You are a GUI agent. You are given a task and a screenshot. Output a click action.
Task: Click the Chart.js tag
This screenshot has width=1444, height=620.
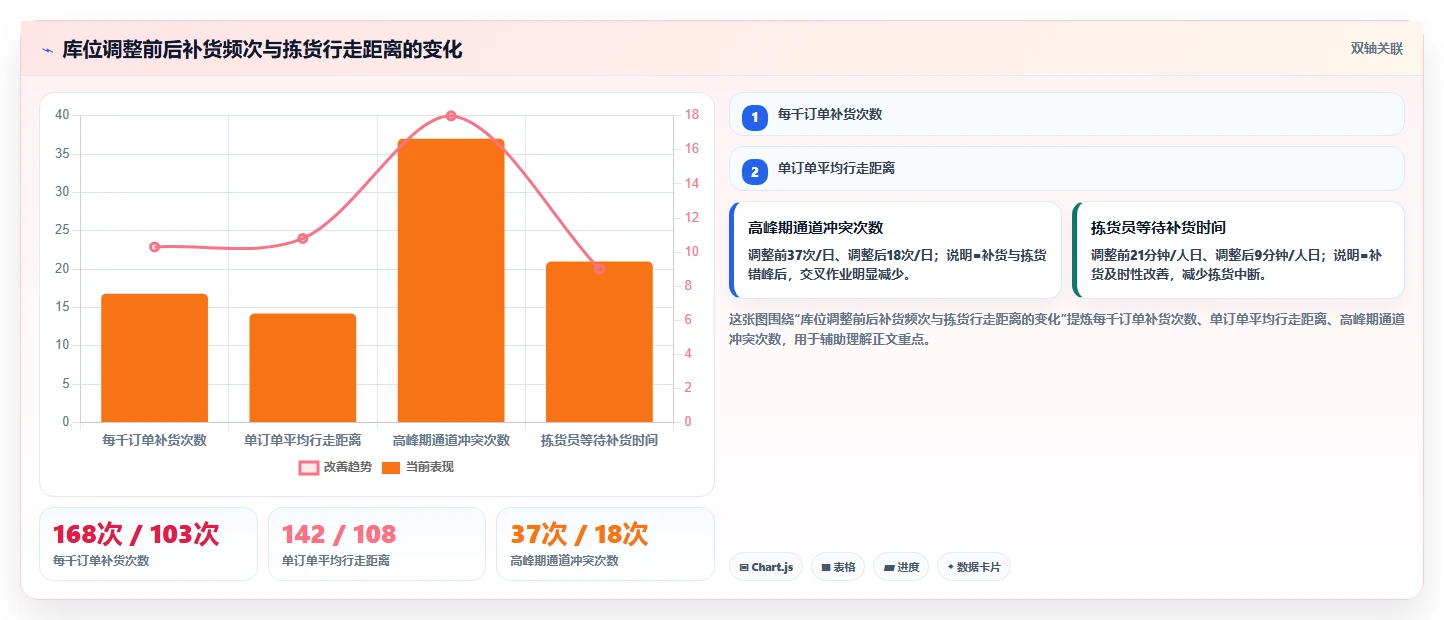(x=766, y=567)
